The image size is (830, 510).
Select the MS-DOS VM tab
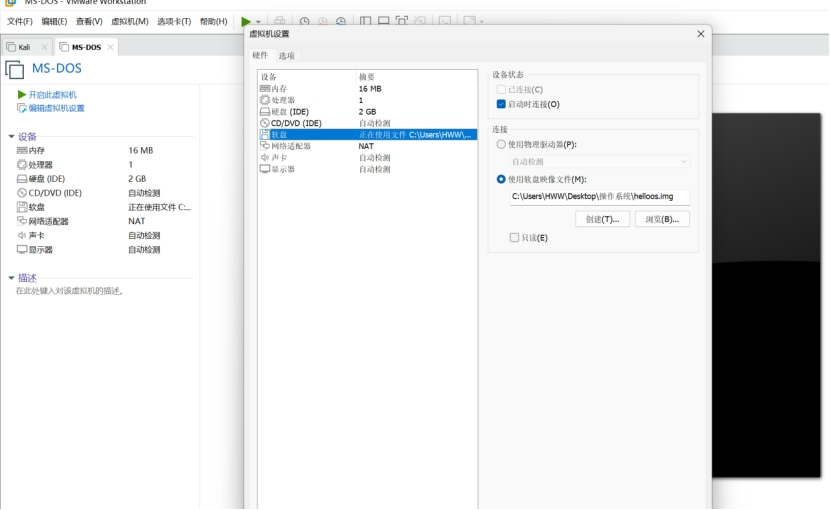[x=86, y=47]
